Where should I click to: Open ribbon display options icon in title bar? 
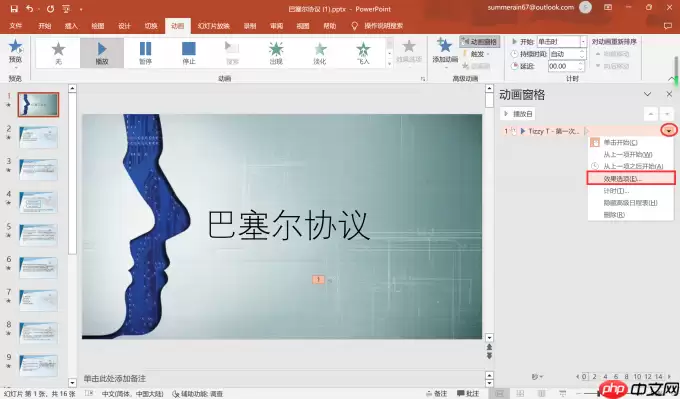click(608, 7)
